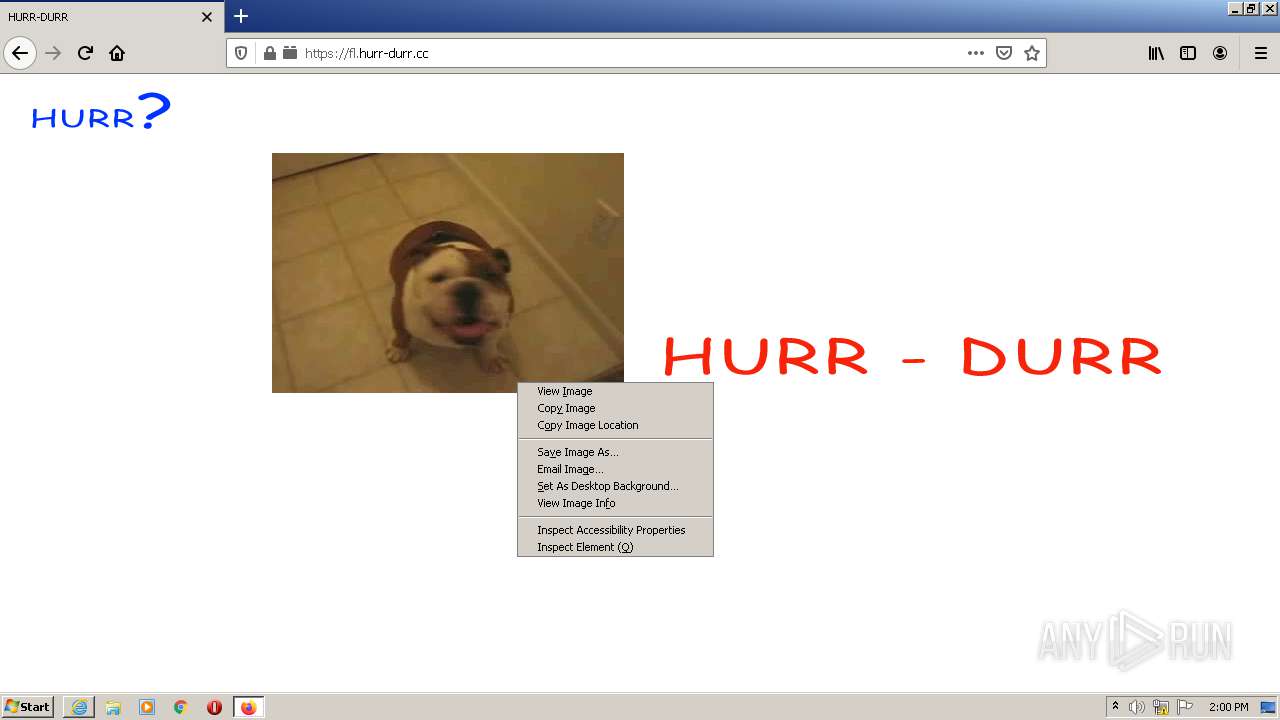The image size is (1280, 720).
Task: Bookmark this page with the star
Action: click(x=1032, y=53)
